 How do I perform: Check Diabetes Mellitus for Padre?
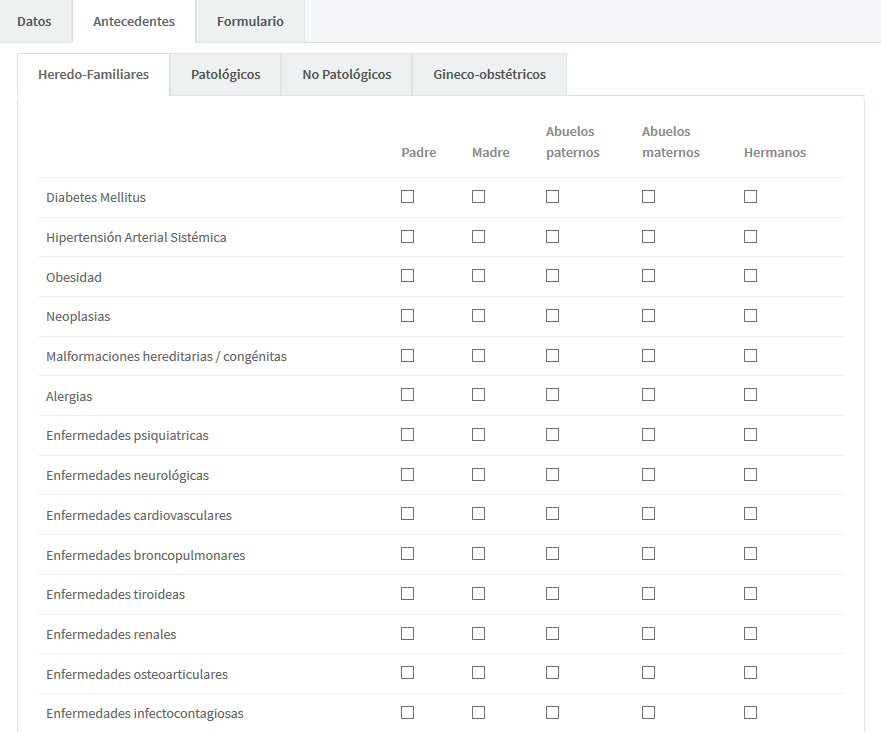(x=407, y=197)
